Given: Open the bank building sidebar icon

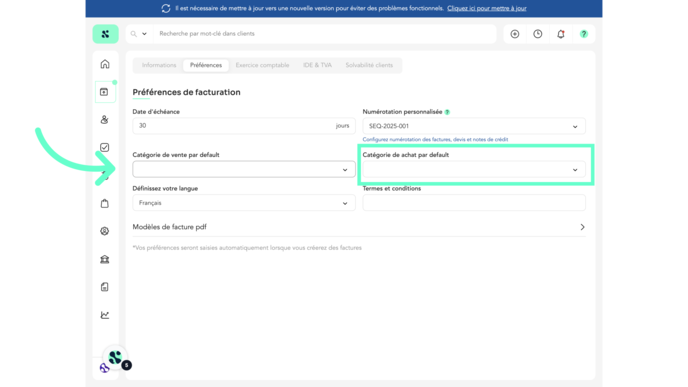Looking at the screenshot, I should pyautogui.click(x=104, y=259).
